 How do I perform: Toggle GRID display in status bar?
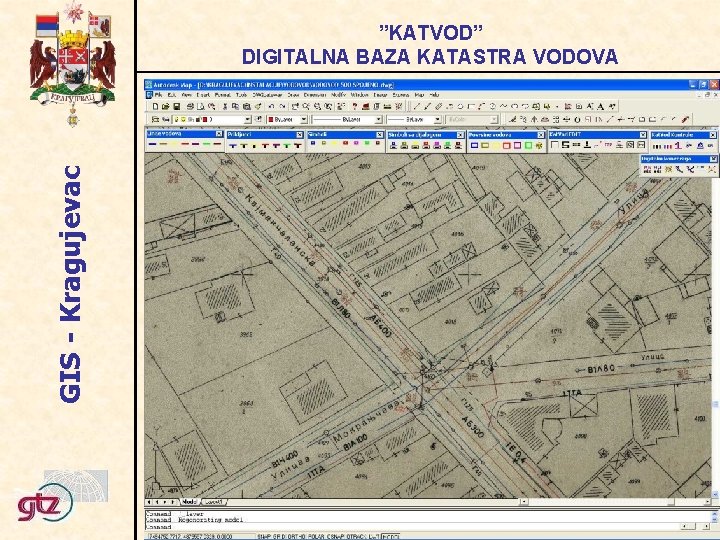click(279, 536)
